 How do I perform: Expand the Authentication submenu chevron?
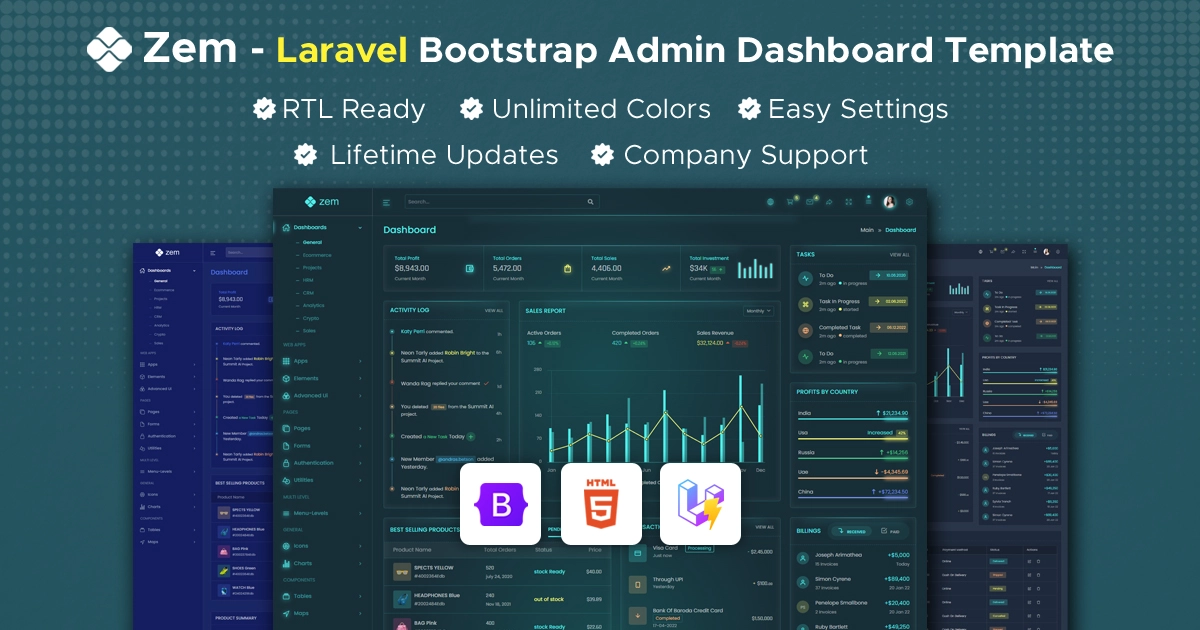360,463
